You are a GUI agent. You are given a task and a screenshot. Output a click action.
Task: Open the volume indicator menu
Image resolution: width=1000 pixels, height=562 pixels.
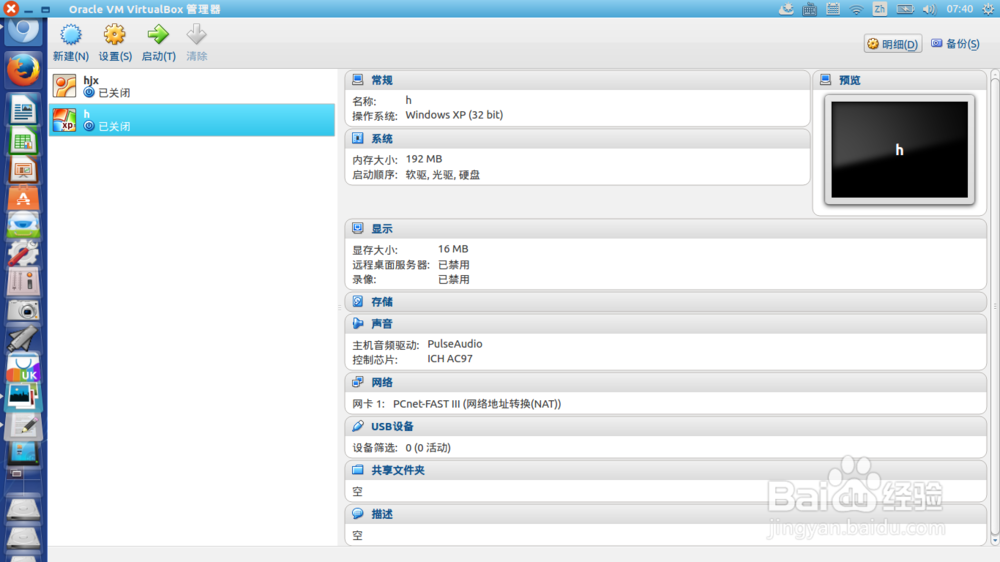(x=929, y=9)
